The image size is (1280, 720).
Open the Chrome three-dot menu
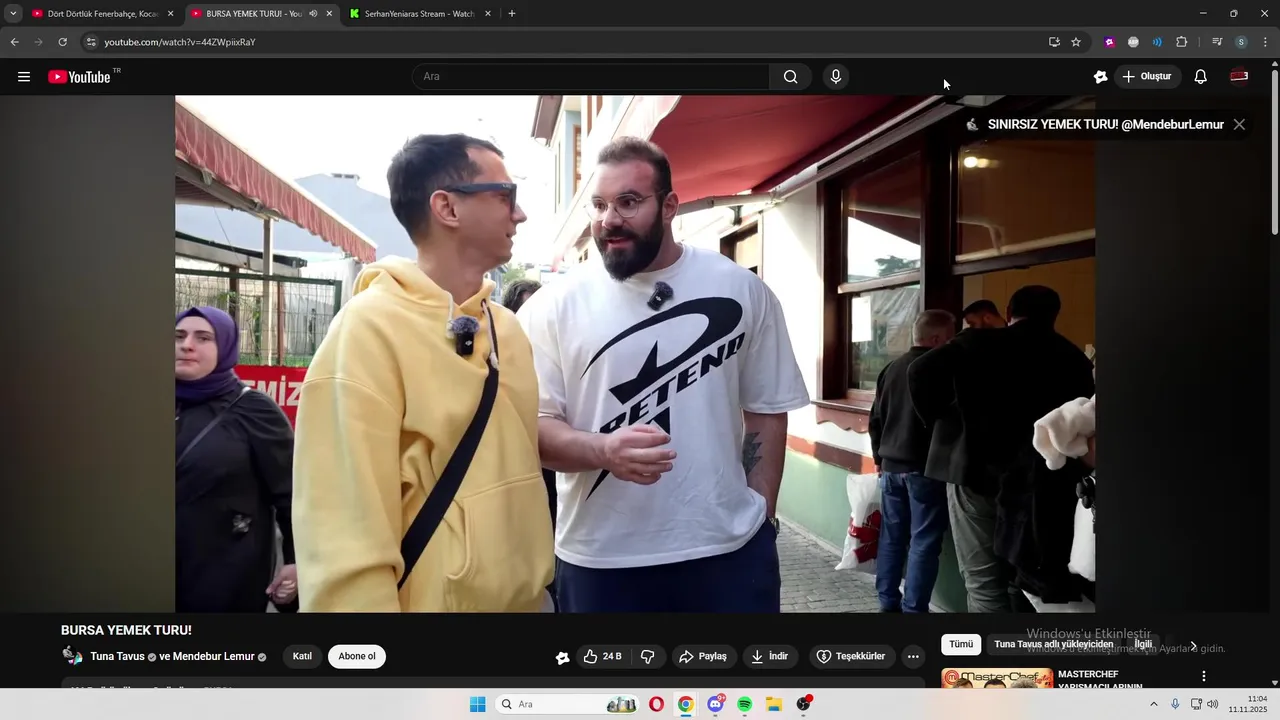1265,42
